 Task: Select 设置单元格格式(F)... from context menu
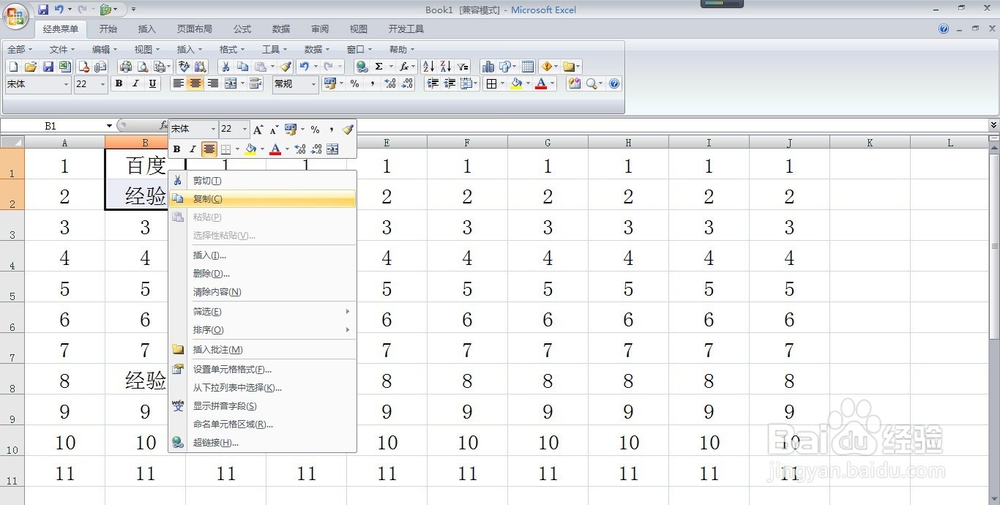tap(262, 369)
